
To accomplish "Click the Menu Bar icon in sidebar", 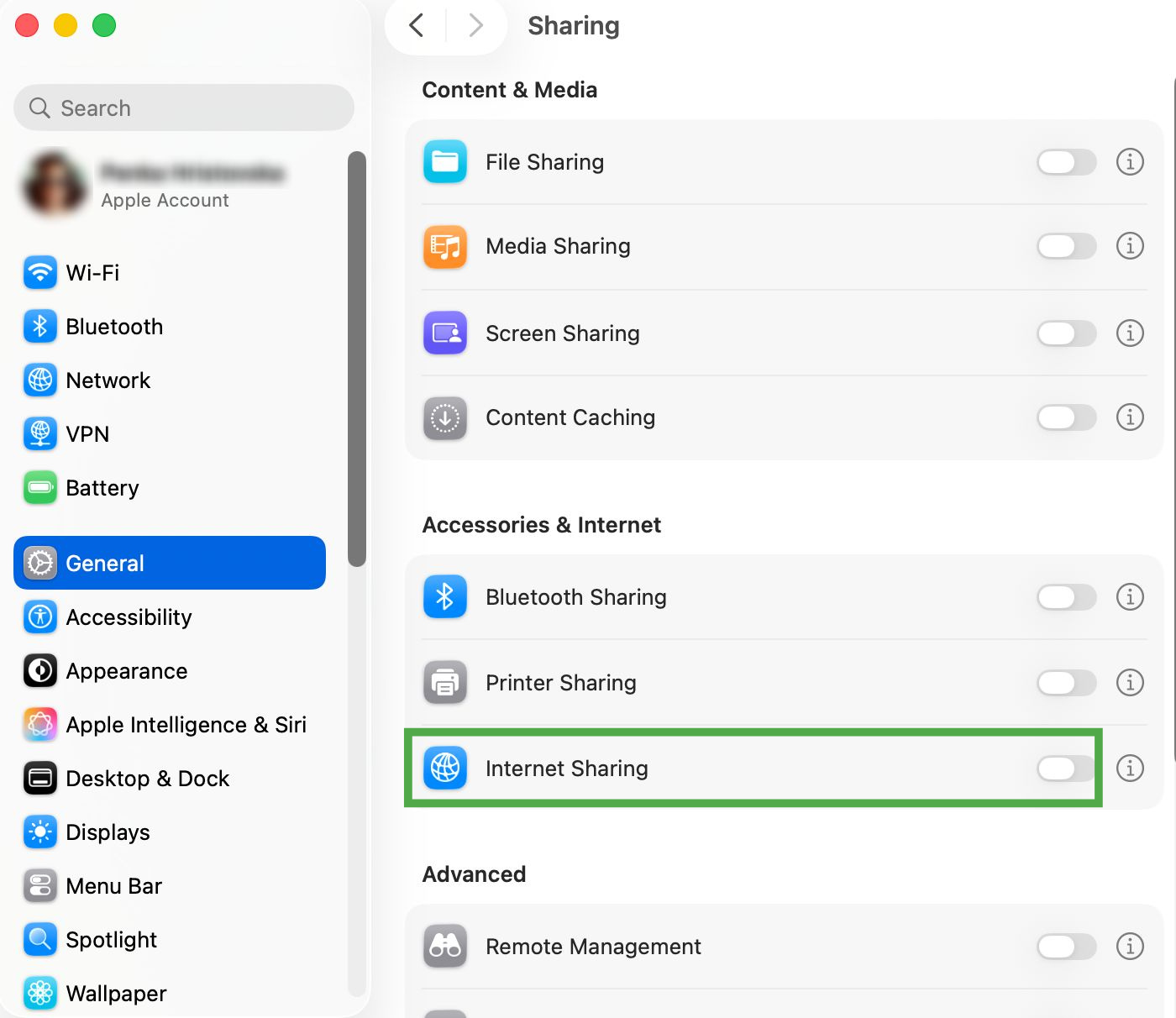I will pos(40,885).
